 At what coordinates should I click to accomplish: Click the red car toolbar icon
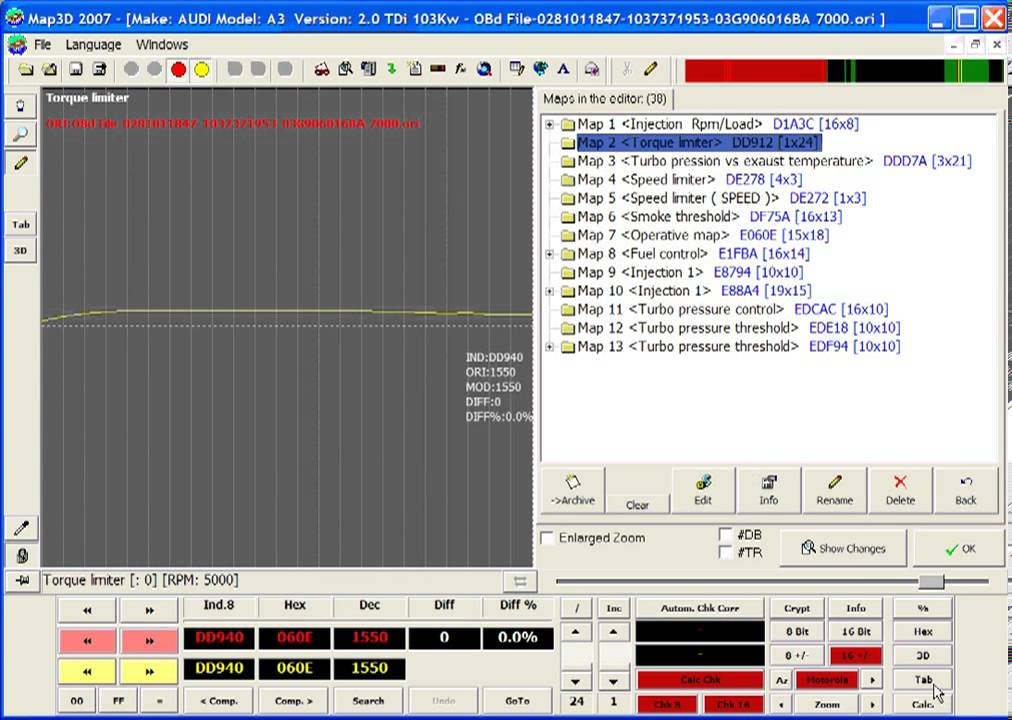pos(321,69)
